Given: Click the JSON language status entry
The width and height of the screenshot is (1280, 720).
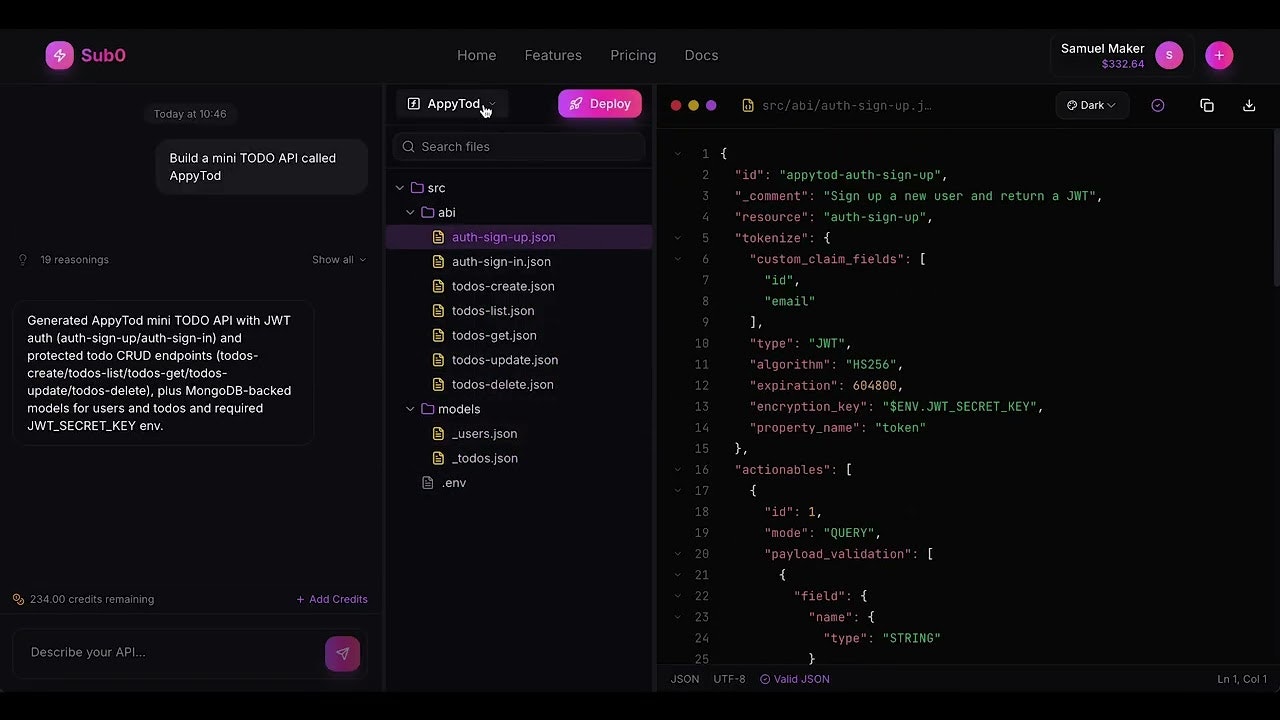Looking at the screenshot, I should coord(685,679).
